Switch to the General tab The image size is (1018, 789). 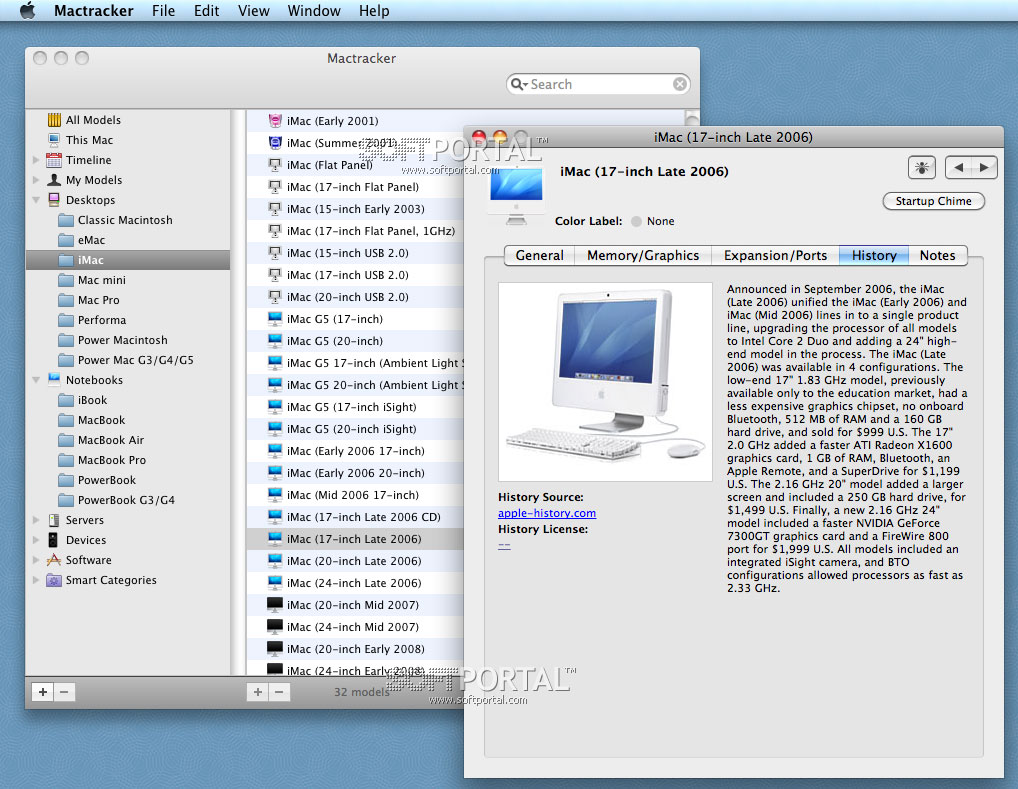(x=540, y=255)
